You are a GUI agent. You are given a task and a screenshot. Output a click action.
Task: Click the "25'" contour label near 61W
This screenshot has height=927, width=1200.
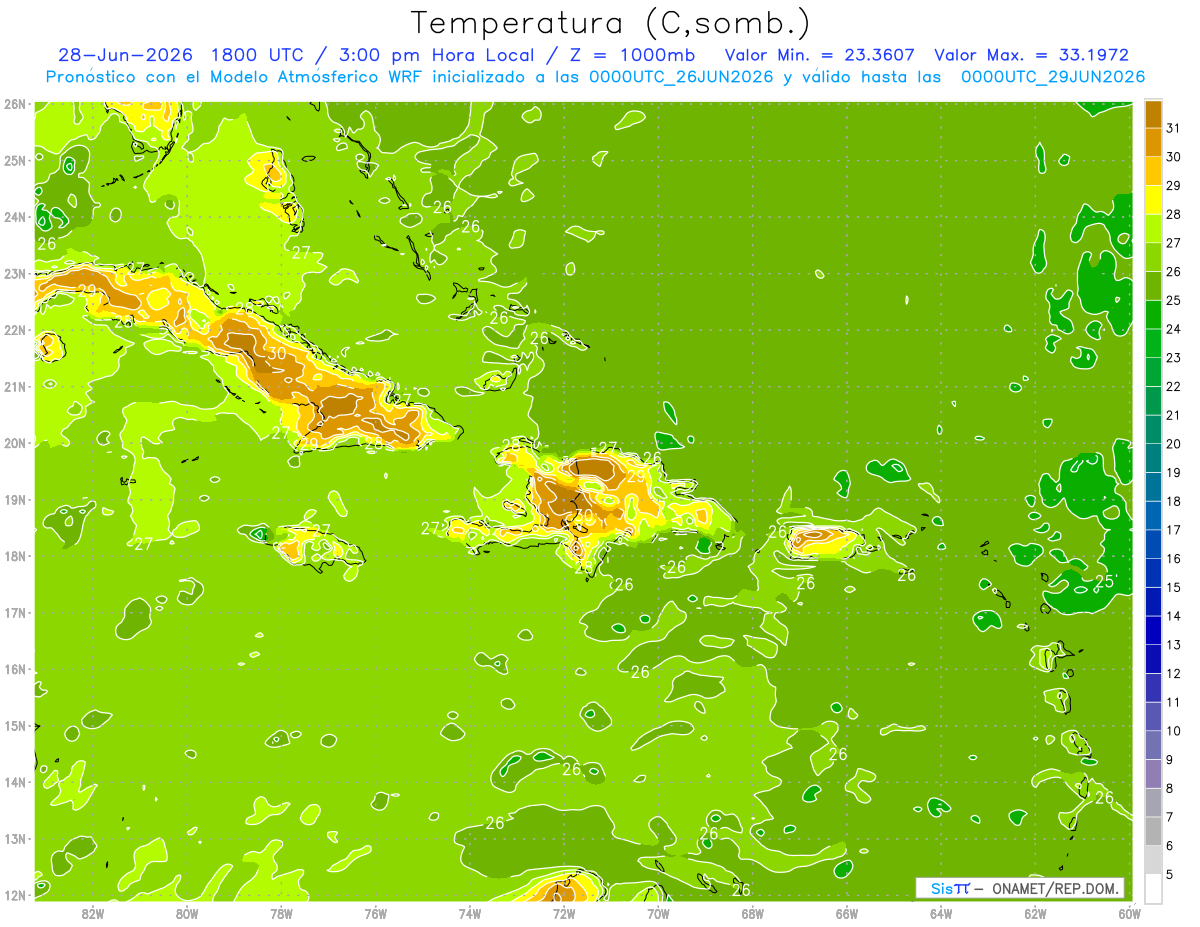[1105, 581]
